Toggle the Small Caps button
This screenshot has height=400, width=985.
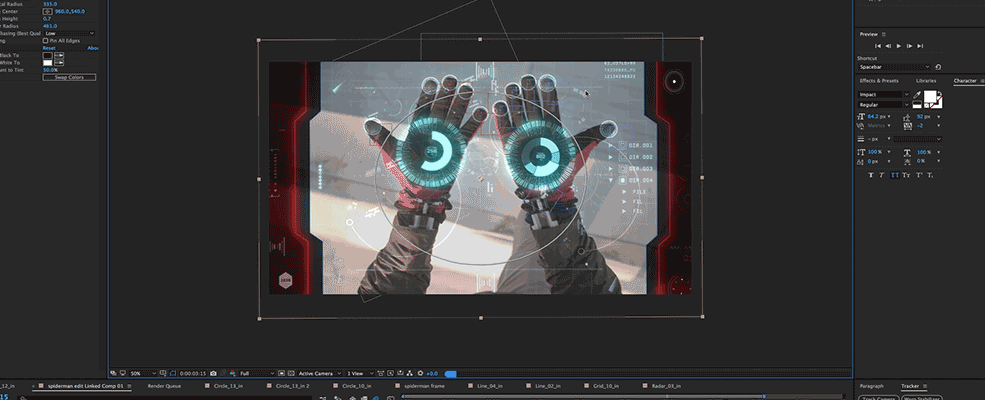coord(906,175)
